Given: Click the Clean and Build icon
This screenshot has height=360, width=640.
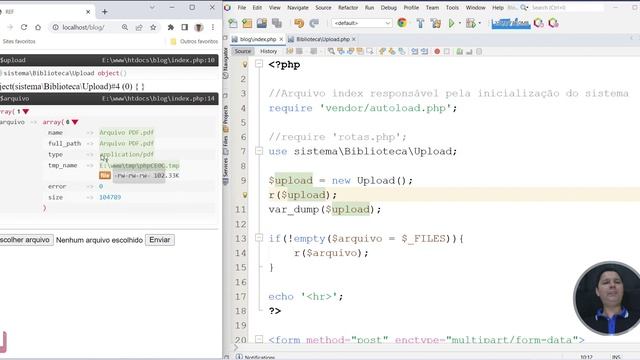Looking at the screenshot, I should 436,23.
